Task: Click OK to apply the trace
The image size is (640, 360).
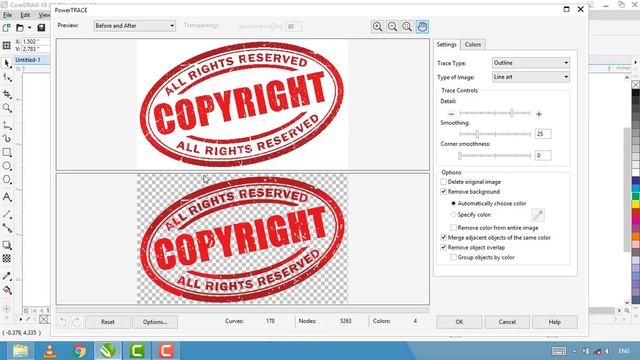Action: click(x=459, y=322)
